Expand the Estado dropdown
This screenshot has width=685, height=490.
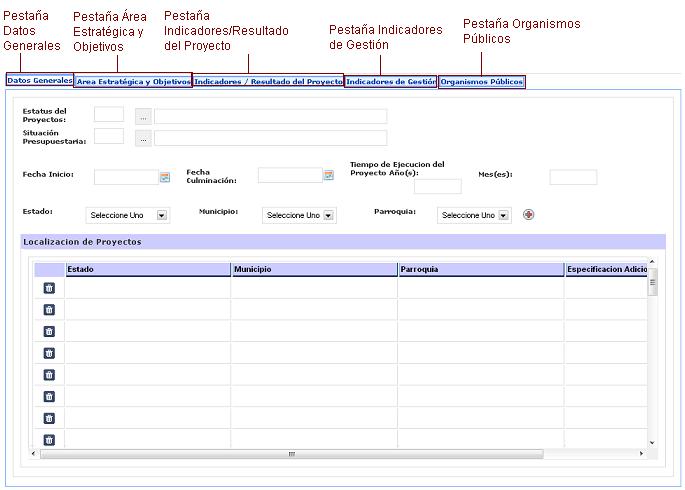(x=161, y=215)
